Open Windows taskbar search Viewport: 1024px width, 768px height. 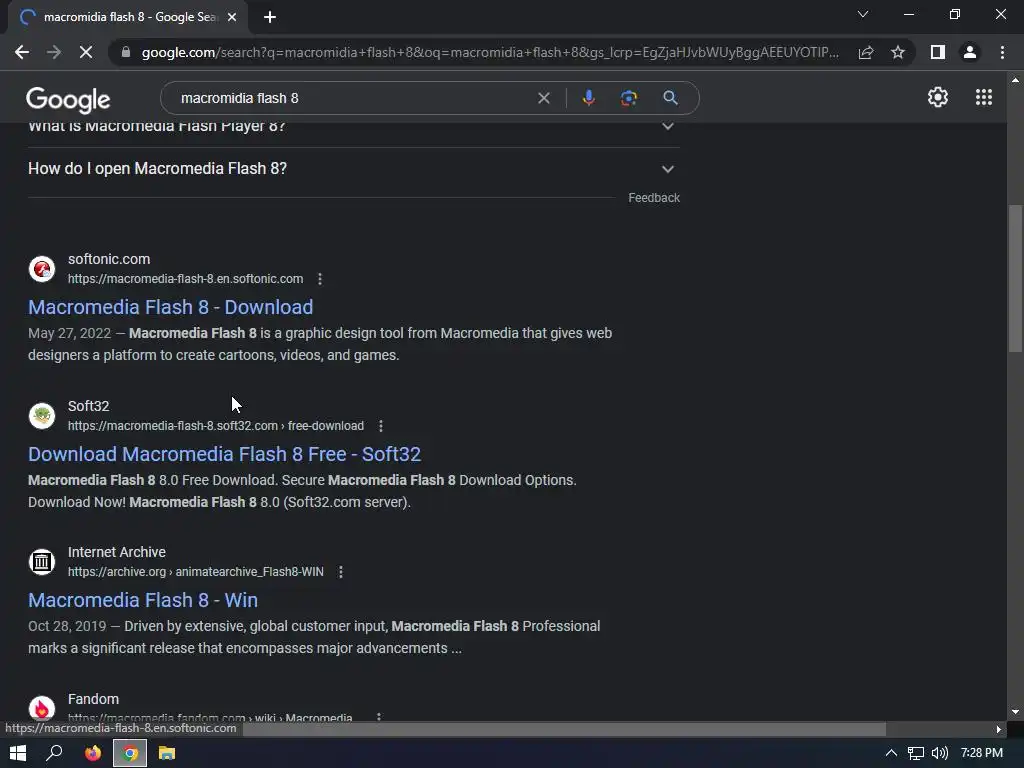tap(54, 753)
